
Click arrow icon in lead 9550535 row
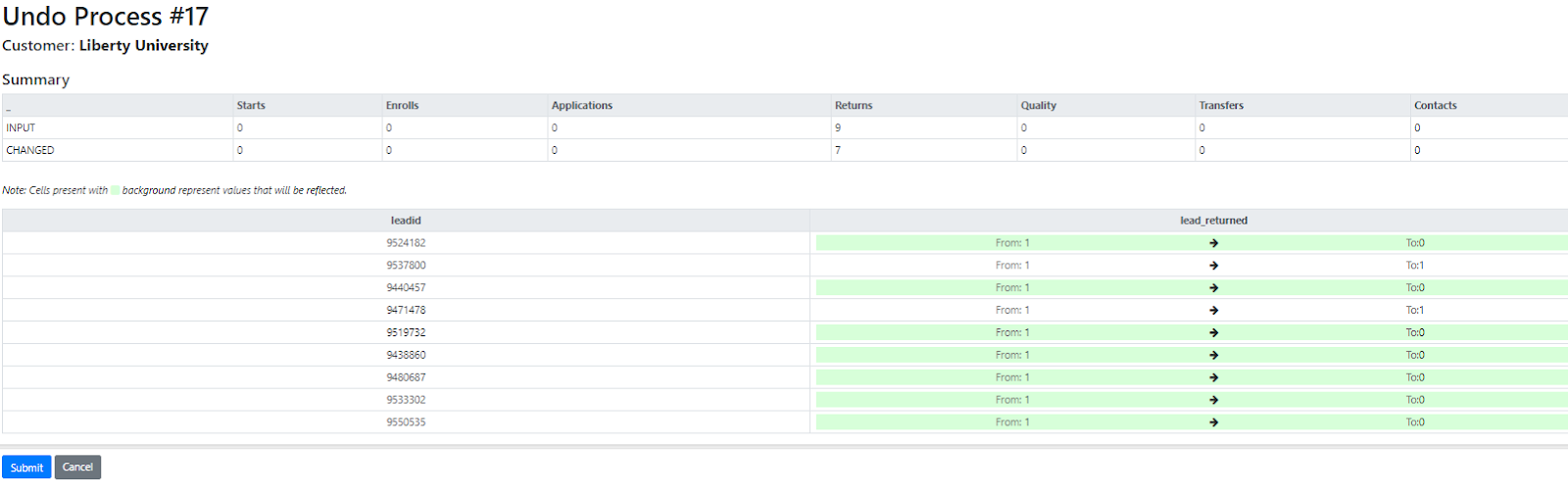click(x=1213, y=422)
